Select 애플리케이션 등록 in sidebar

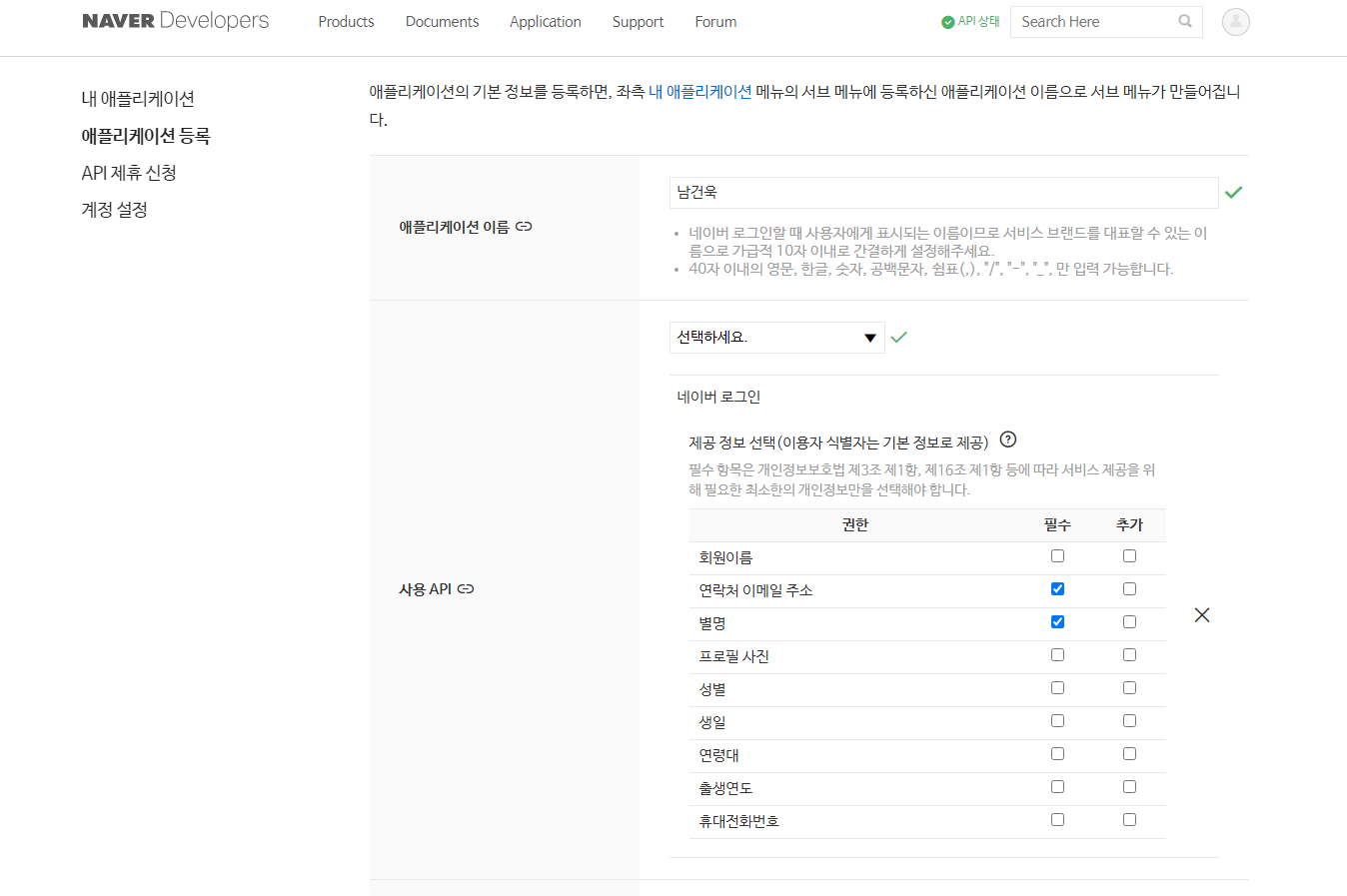[x=146, y=136]
